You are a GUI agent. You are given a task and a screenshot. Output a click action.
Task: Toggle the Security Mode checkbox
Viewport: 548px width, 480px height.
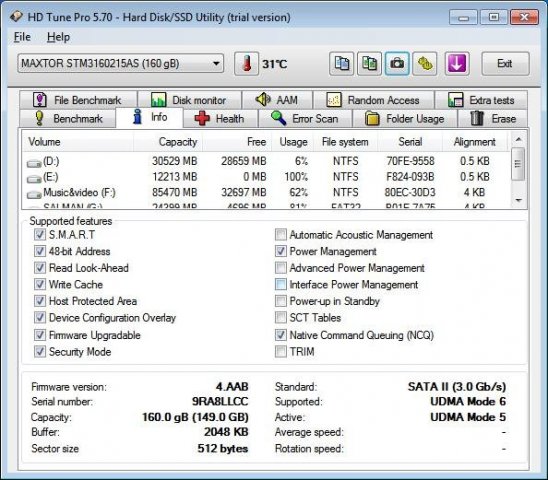[x=39, y=351]
